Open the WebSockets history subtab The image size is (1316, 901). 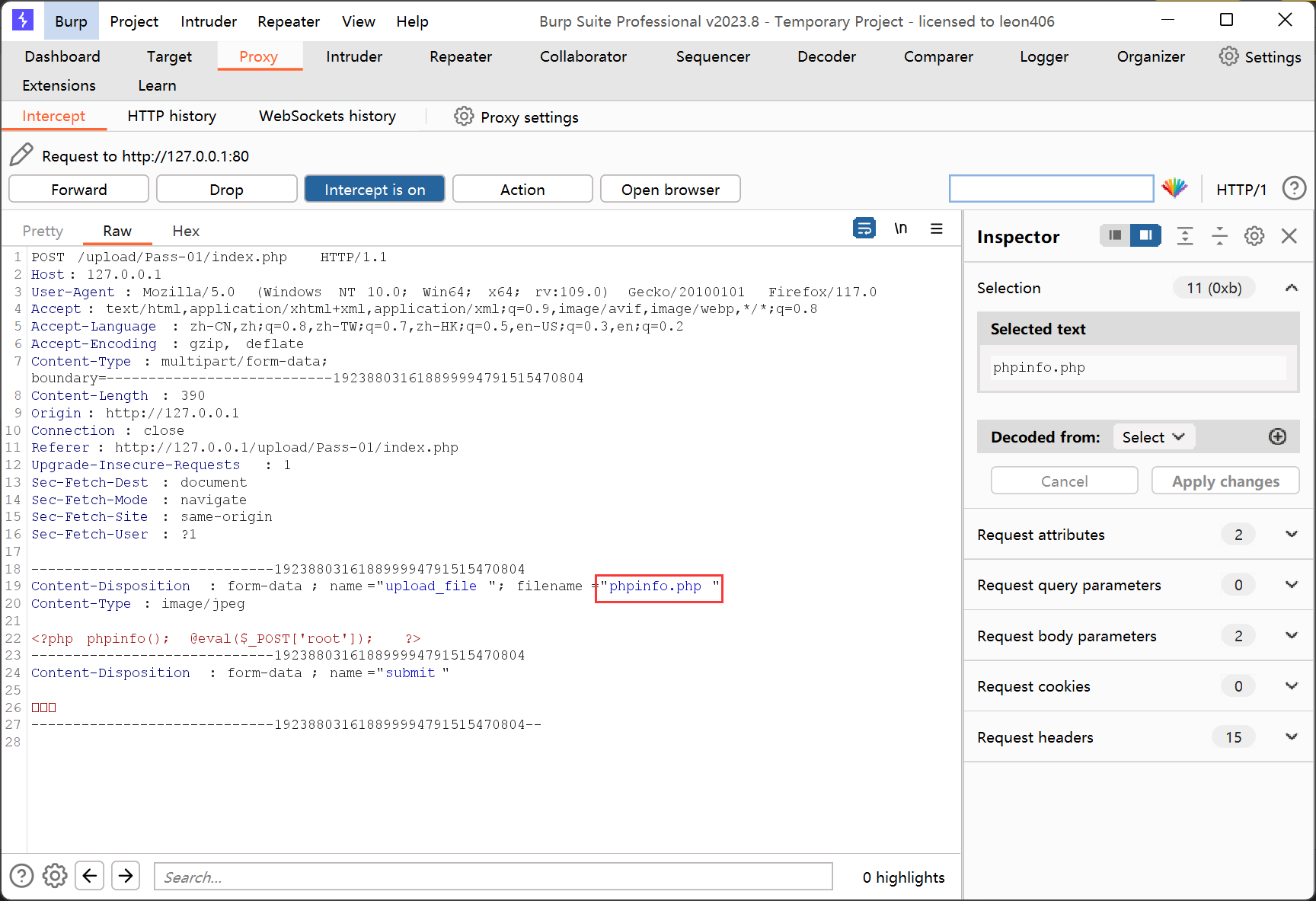[327, 116]
